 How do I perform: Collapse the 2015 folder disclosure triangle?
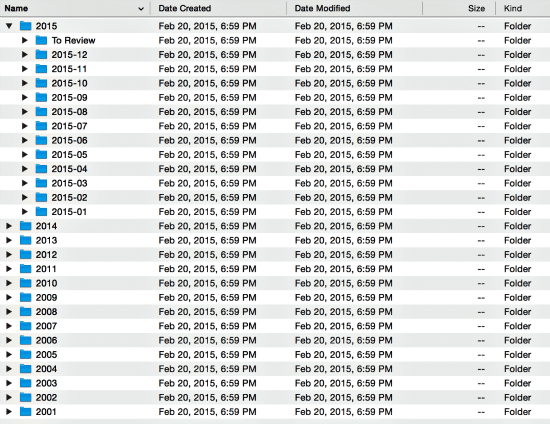pos(9,26)
